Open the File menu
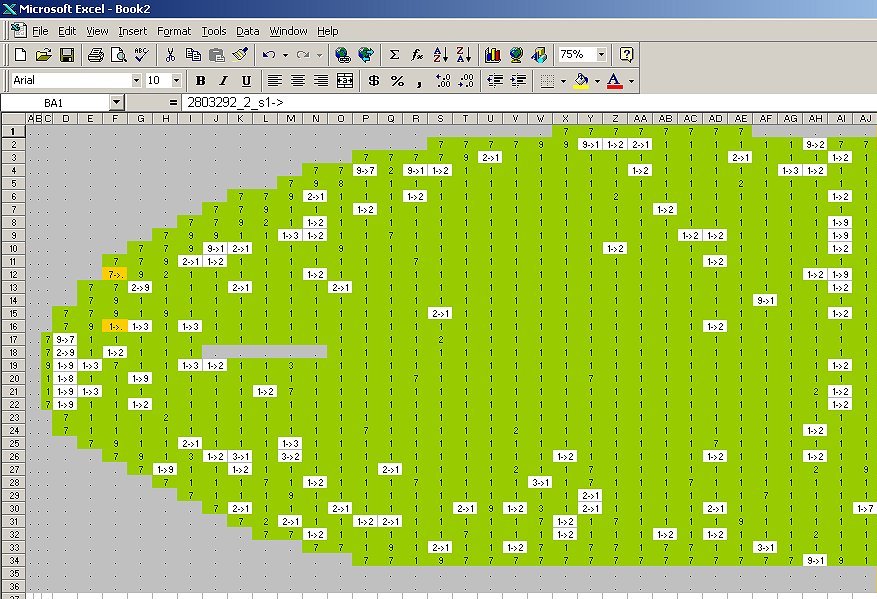Viewport: 877px width, 599px height. click(40, 31)
